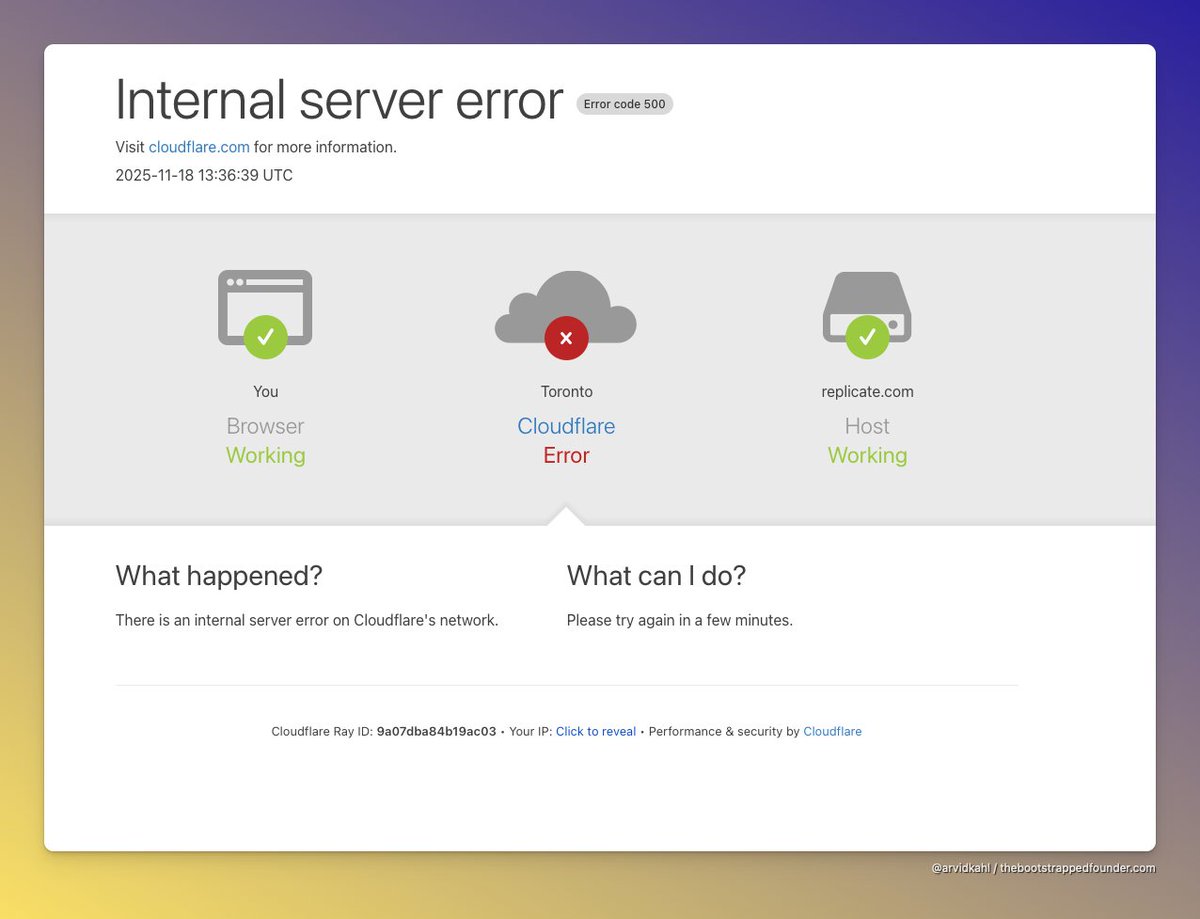1200x919 pixels.
Task: Reveal your IP with Click to reveal
Action: click(x=596, y=732)
